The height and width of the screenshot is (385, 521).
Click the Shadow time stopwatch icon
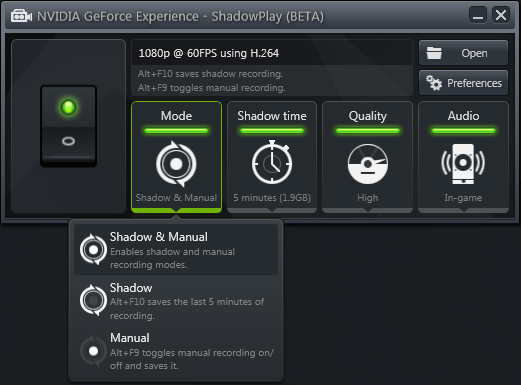click(x=272, y=162)
